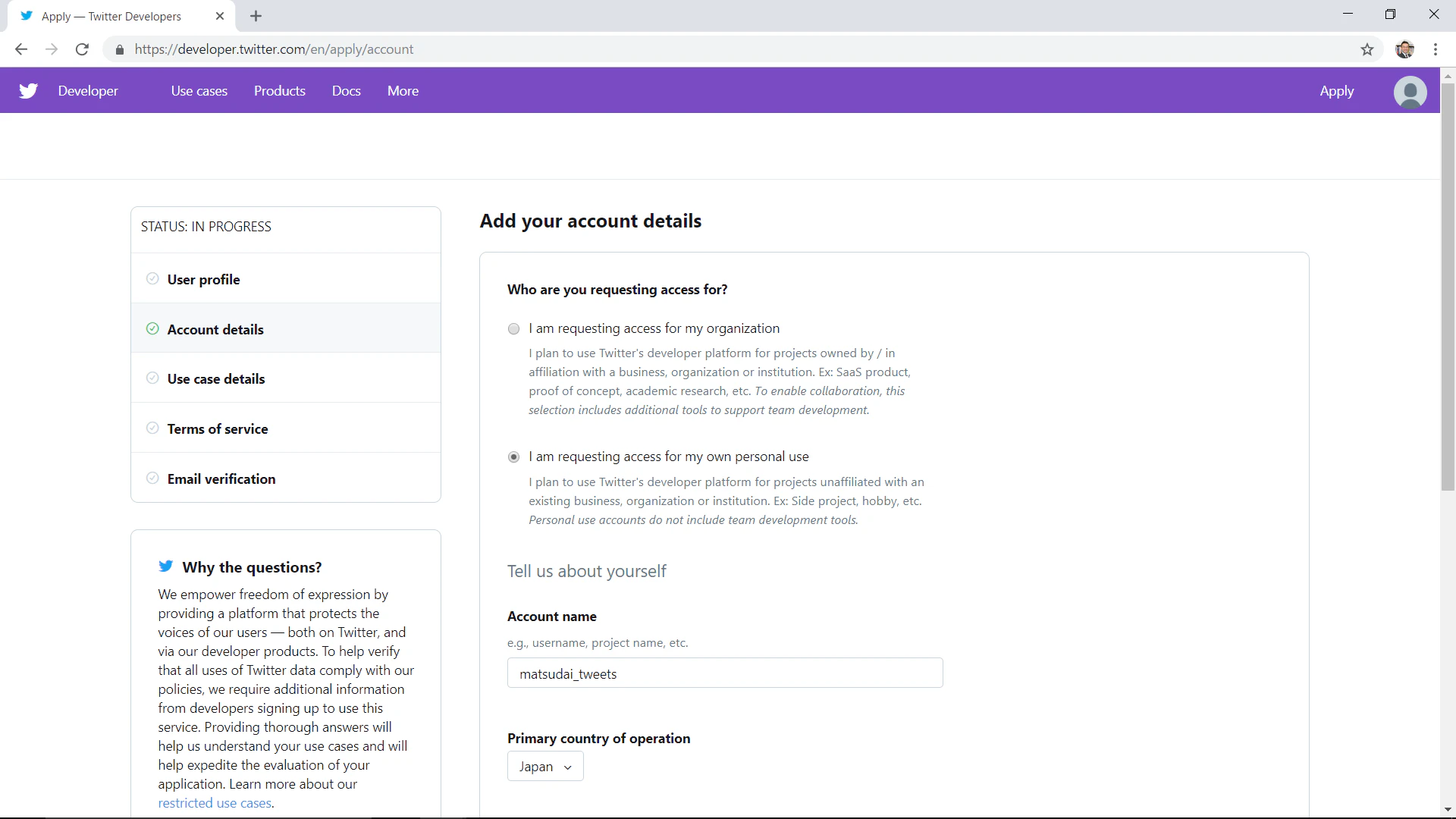Click the 'Add your account details' heading
Image resolution: width=1456 pixels, height=819 pixels.
point(591,221)
